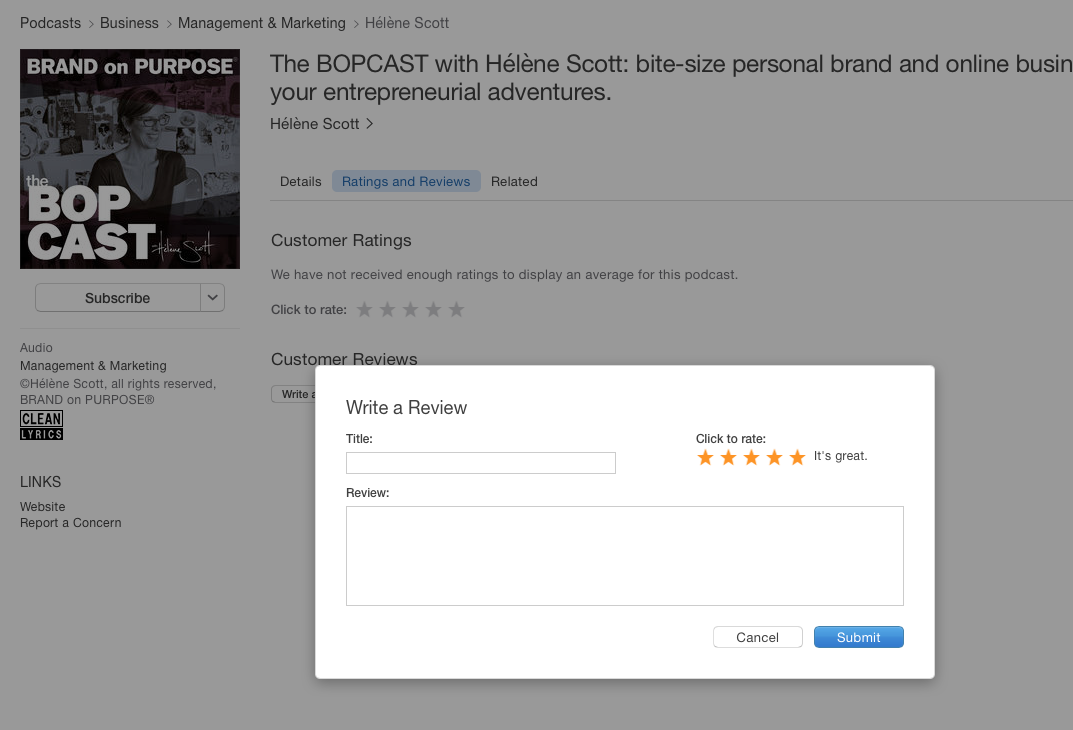This screenshot has height=730, width=1073.
Task: Select the first orange star in review dialog
Action: pyautogui.click(x=705, y=457)
